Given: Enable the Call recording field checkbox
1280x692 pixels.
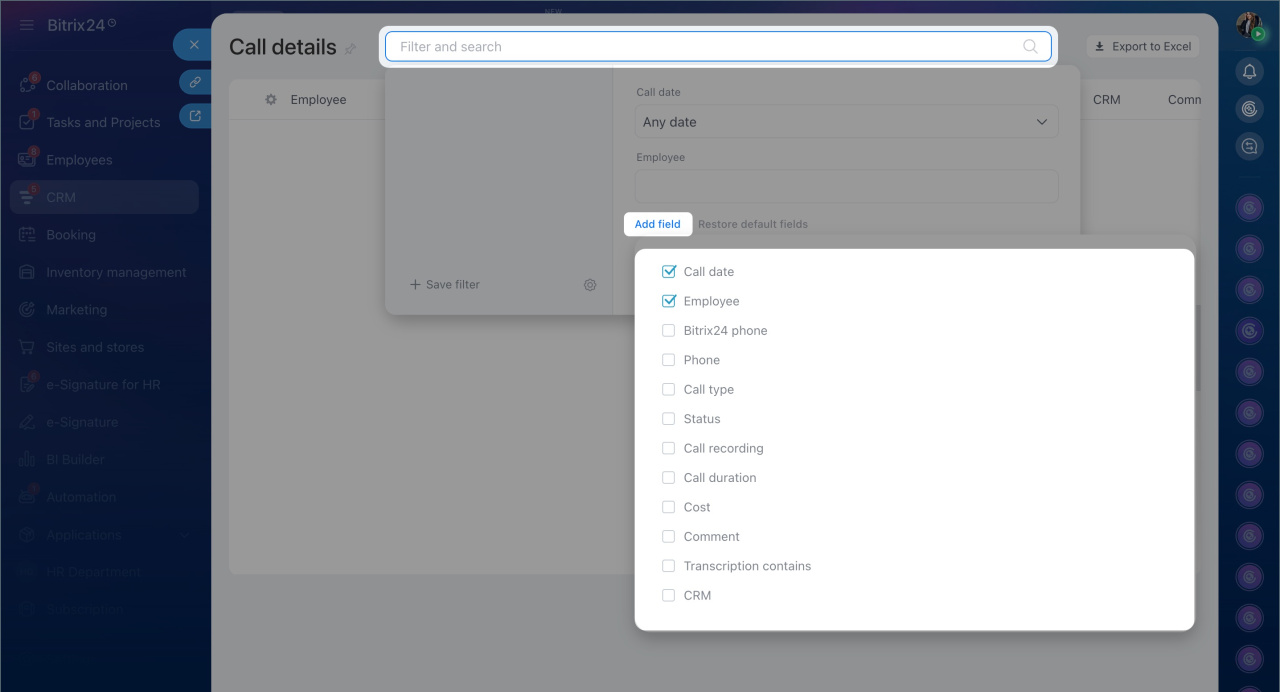Looking at the screenshot, I should [669, 448].
